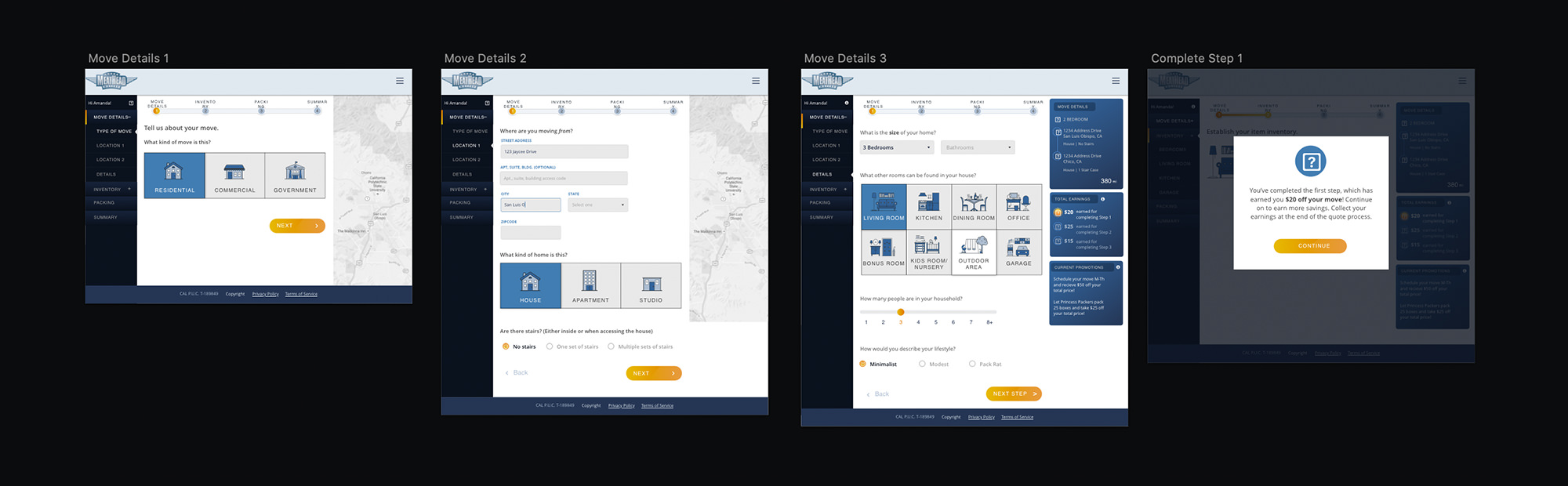Select the Government move type tile
This screenshot has width=1568, height=486.
pyautogui.click(x=295, y=175)
